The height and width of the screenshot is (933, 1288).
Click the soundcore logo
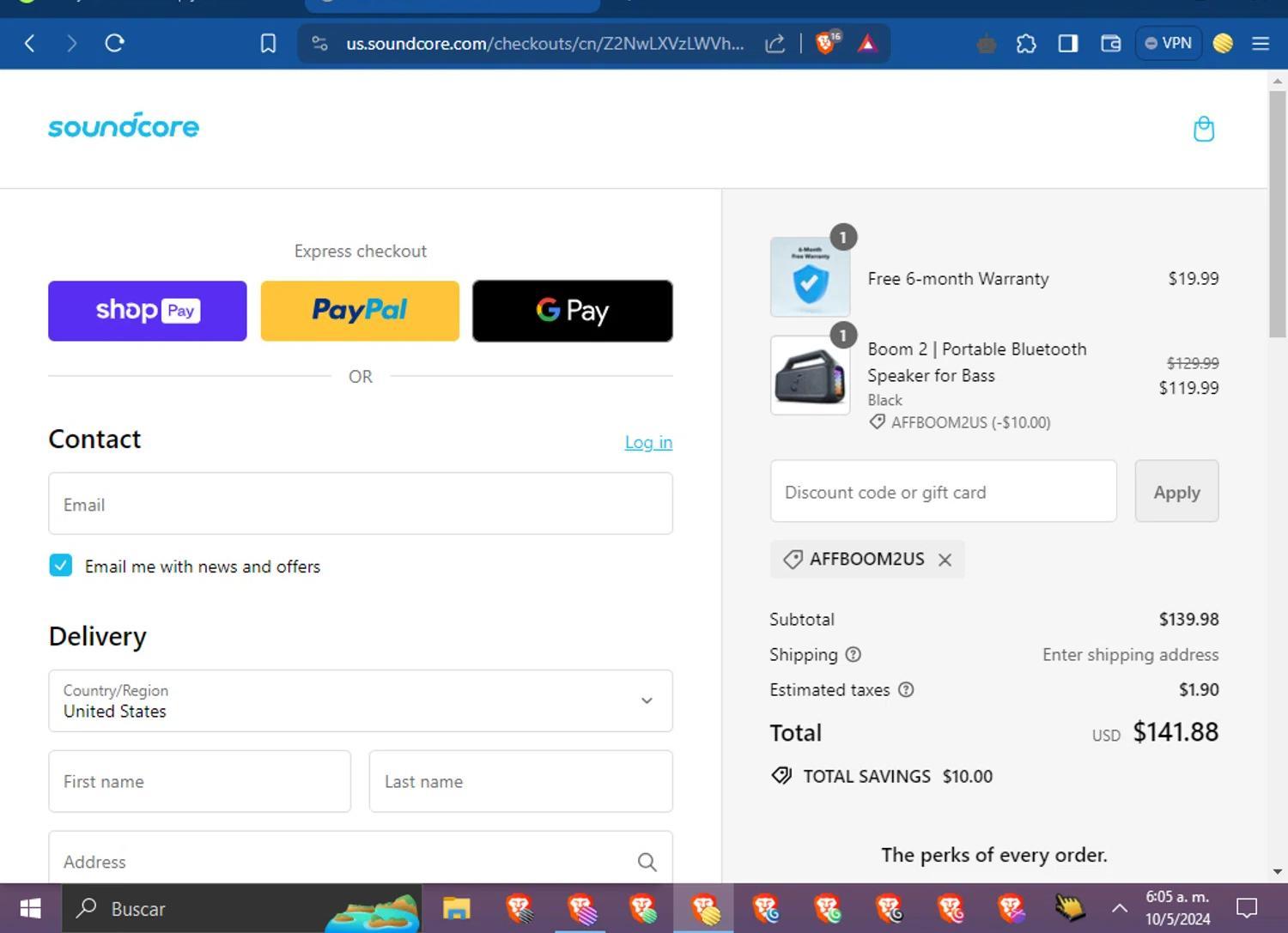tap(124, 125)
